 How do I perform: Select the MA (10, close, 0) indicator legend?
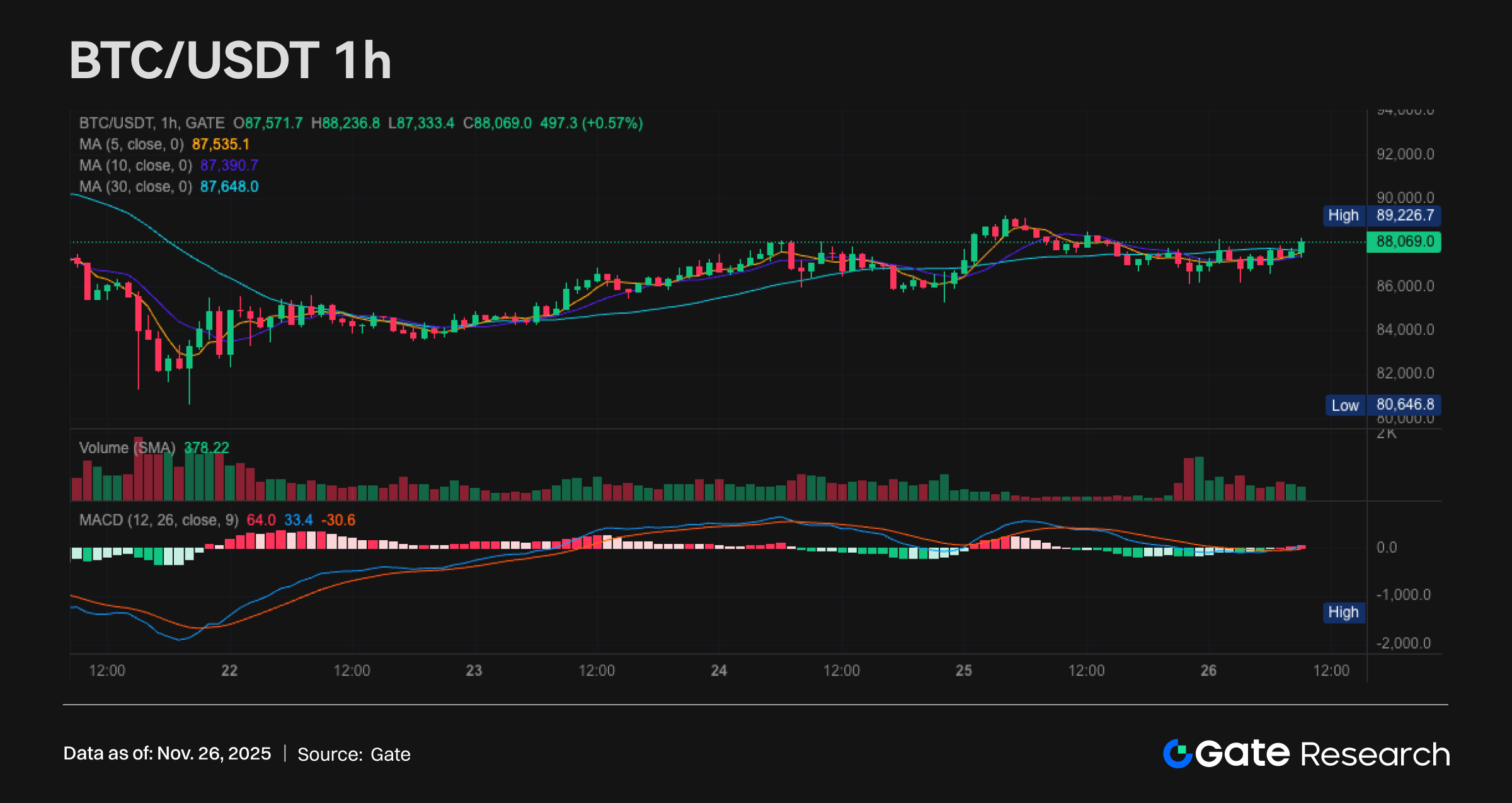click(135, 166)
